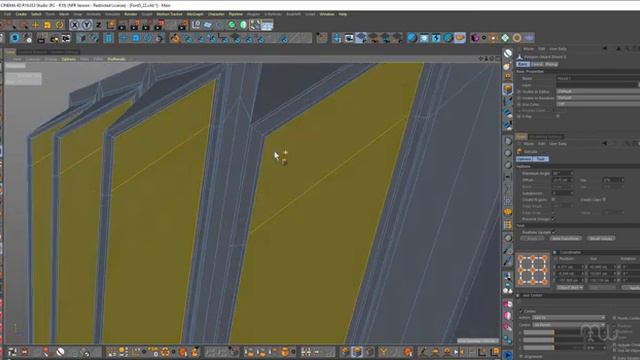
Task: Click the purple sphere icon in second toolbar
Action: 475,38
